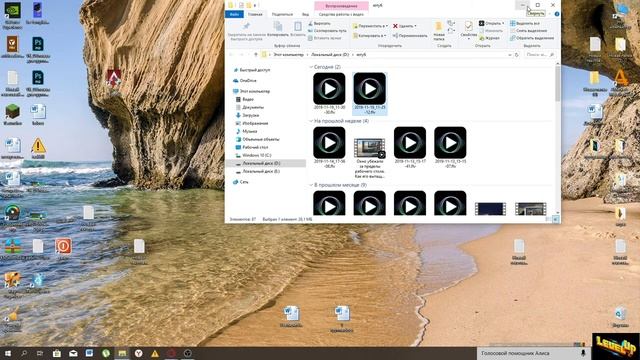This screenshot has height=360, width=640.
Task: Open Yandex Browser on taskbar
Action: [x=138, y=353]
